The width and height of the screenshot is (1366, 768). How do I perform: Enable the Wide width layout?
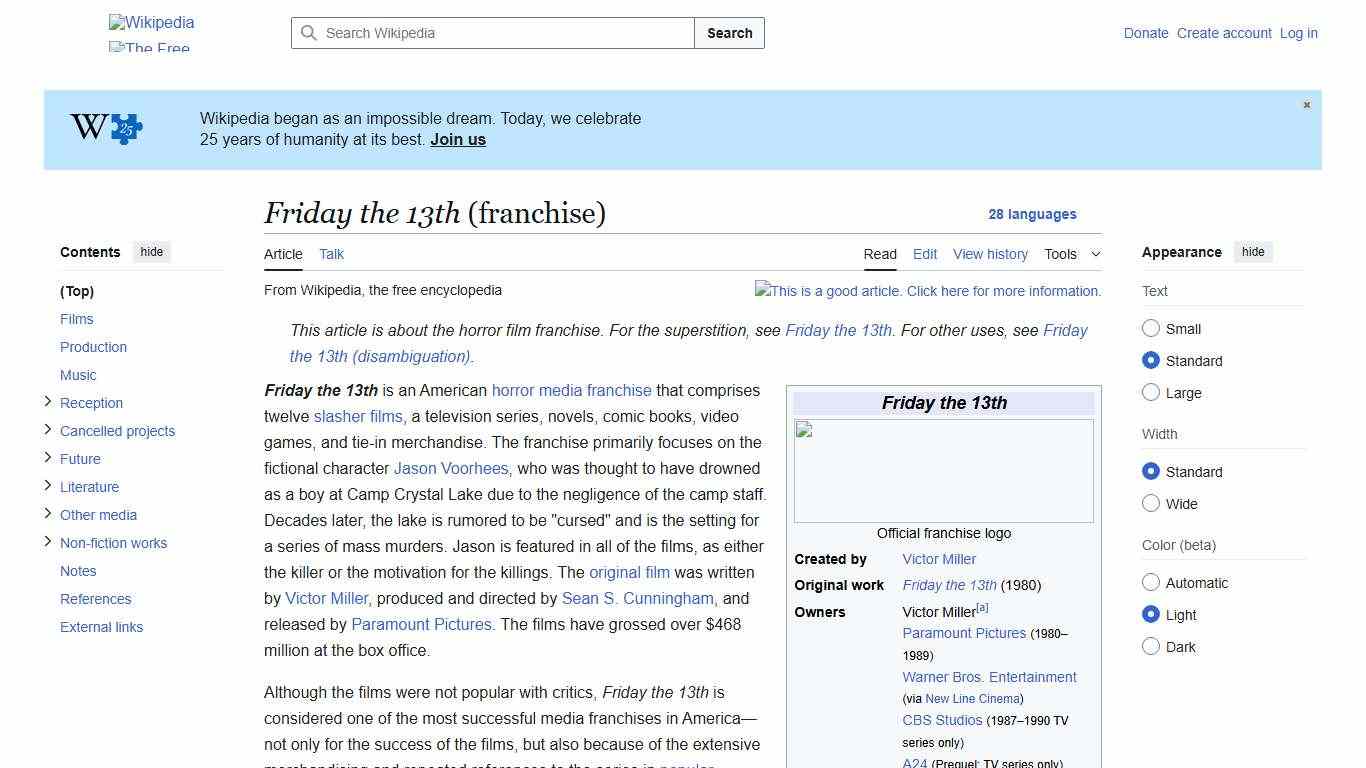(x=1151, y=504)
